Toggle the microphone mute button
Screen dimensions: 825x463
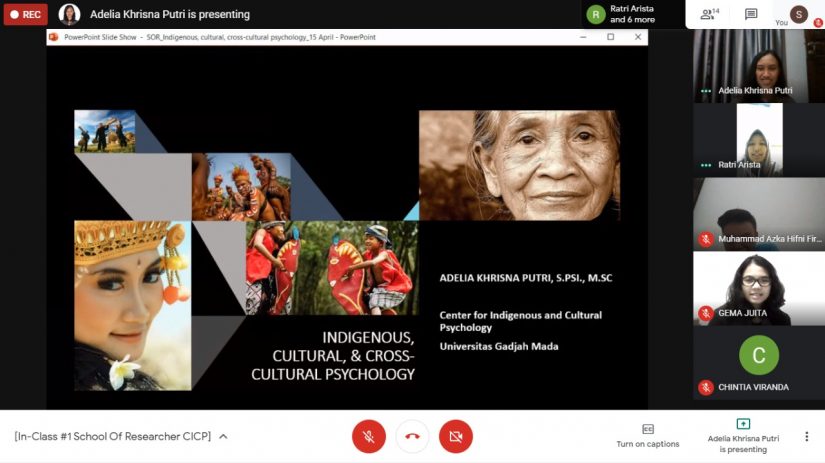368,436
